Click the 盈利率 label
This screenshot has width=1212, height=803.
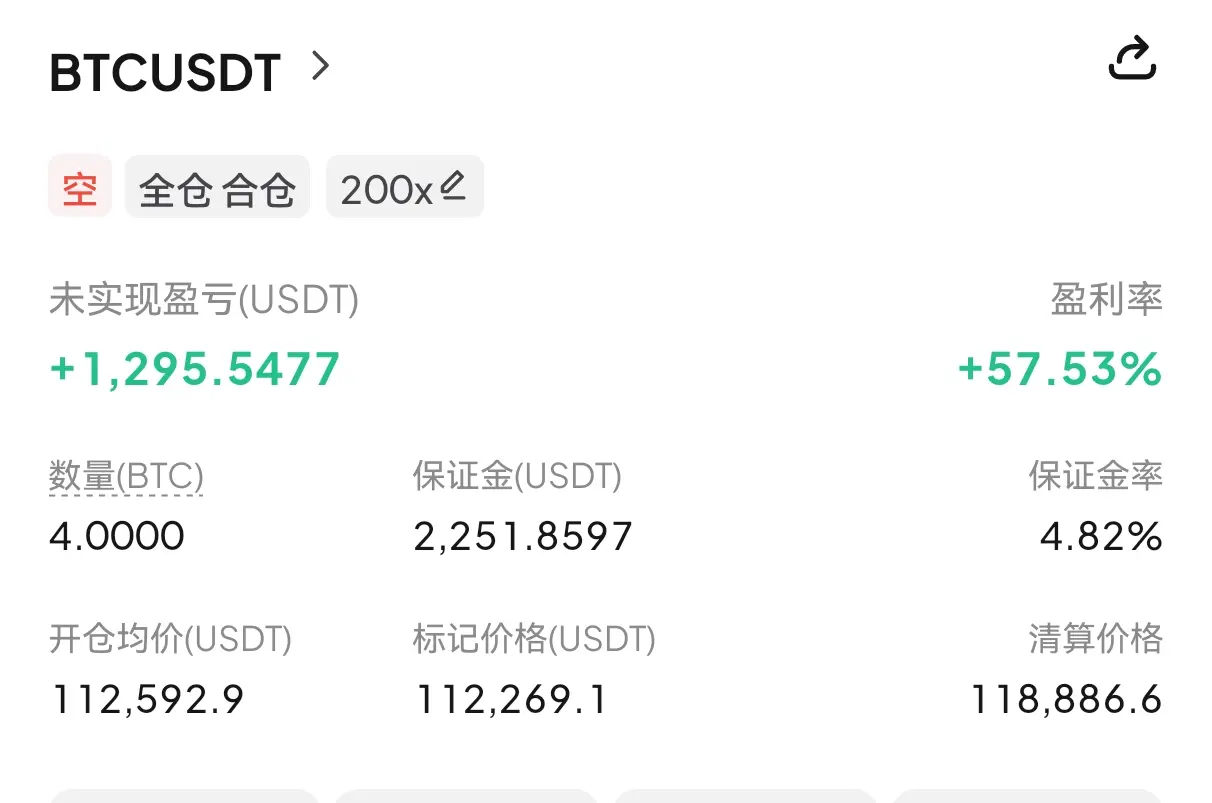pyautogui.click(x=1107, y=299)
